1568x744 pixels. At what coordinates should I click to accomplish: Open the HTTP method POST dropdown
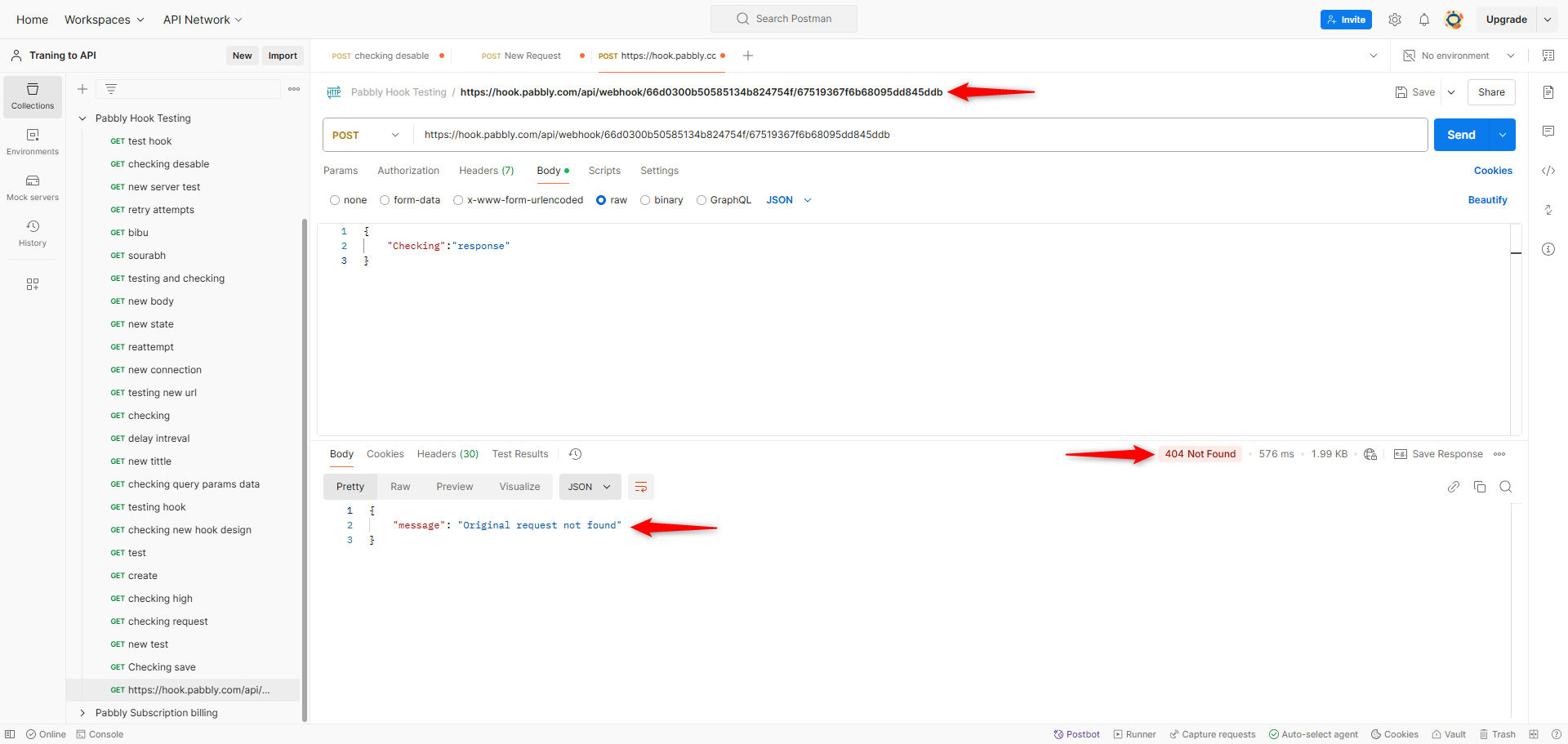[367, 135]
